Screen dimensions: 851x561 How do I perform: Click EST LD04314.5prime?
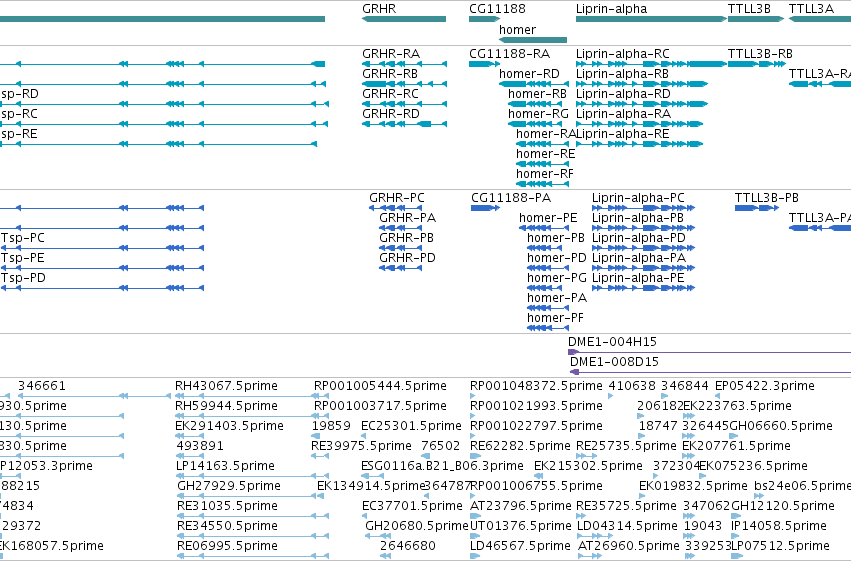[627, 526]
